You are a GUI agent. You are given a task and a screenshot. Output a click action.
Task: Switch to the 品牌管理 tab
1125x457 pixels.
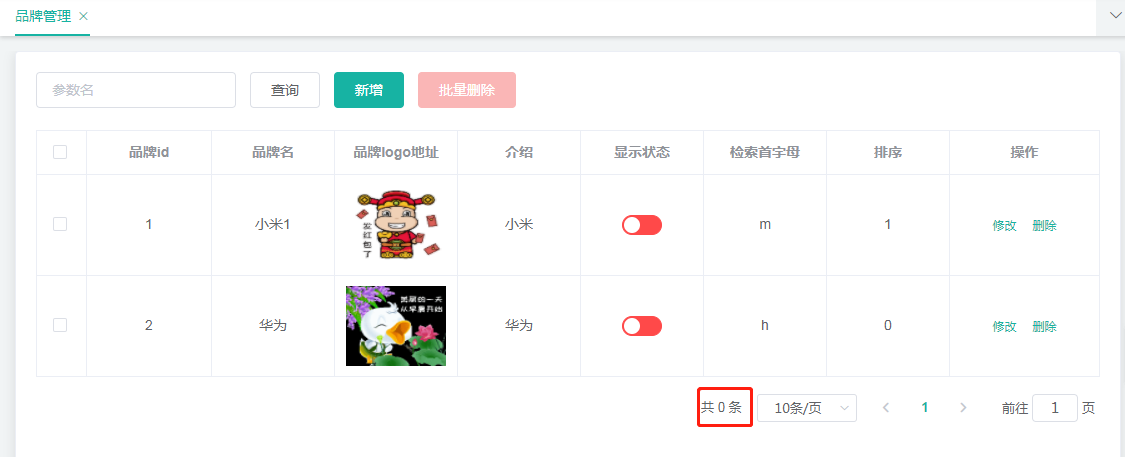pos(43,16)
